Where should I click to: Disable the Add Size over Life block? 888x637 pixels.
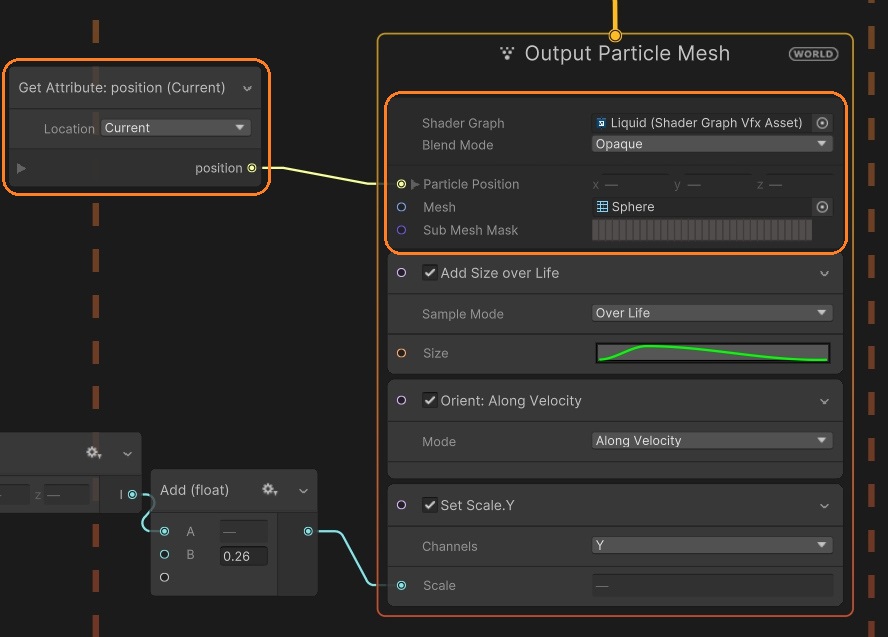coord(430,273)
